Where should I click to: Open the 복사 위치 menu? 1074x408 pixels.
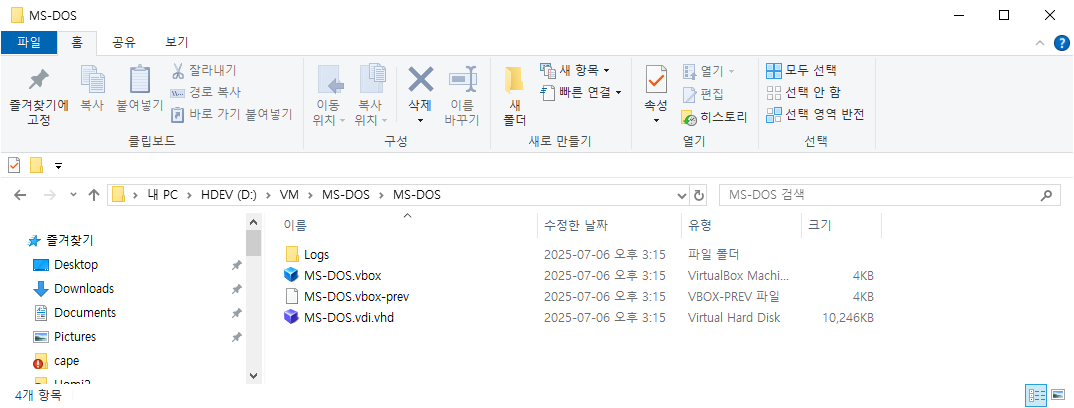[x=371, y=96]
